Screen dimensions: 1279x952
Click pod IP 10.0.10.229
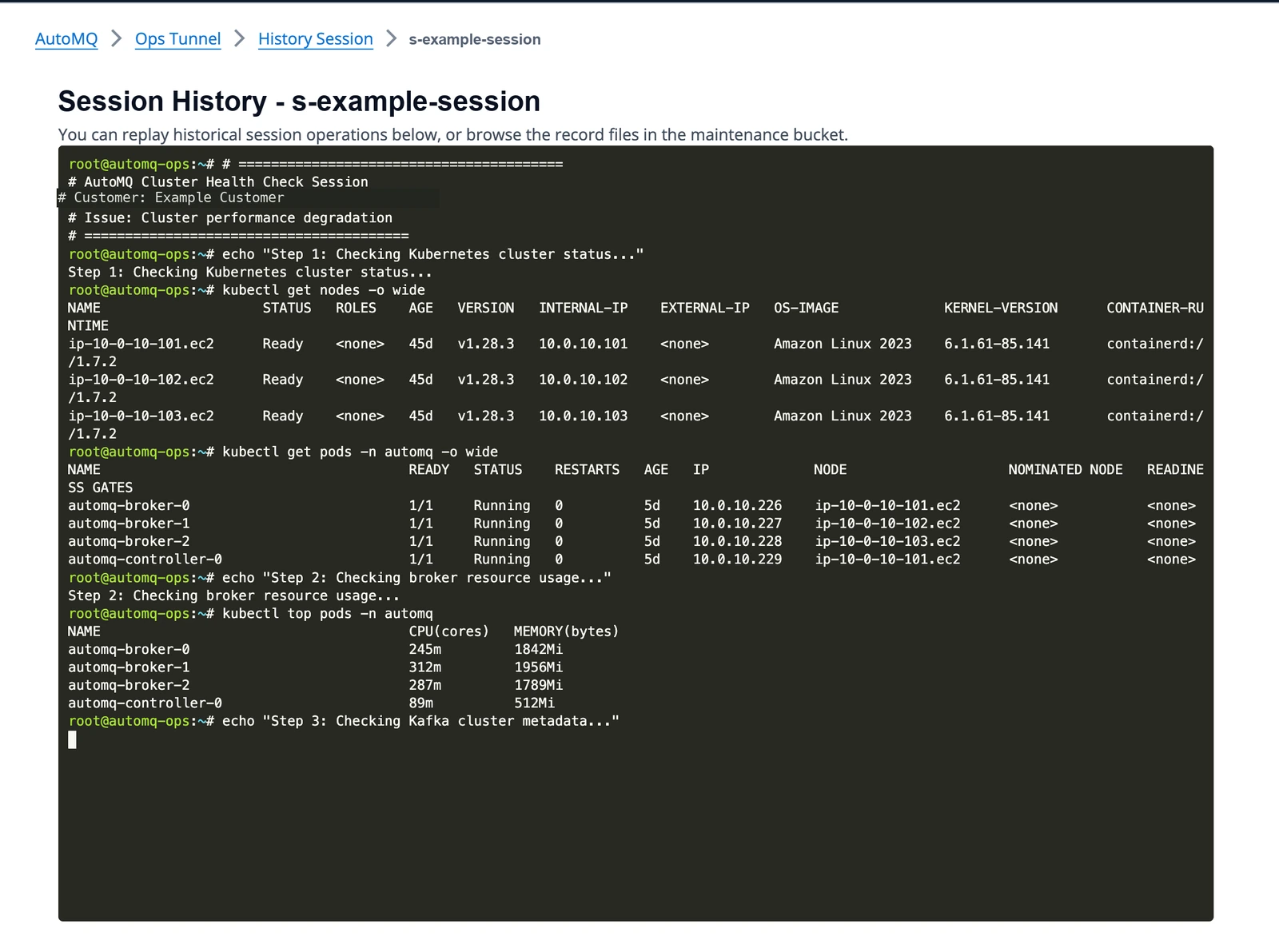(x=738, y=560)
